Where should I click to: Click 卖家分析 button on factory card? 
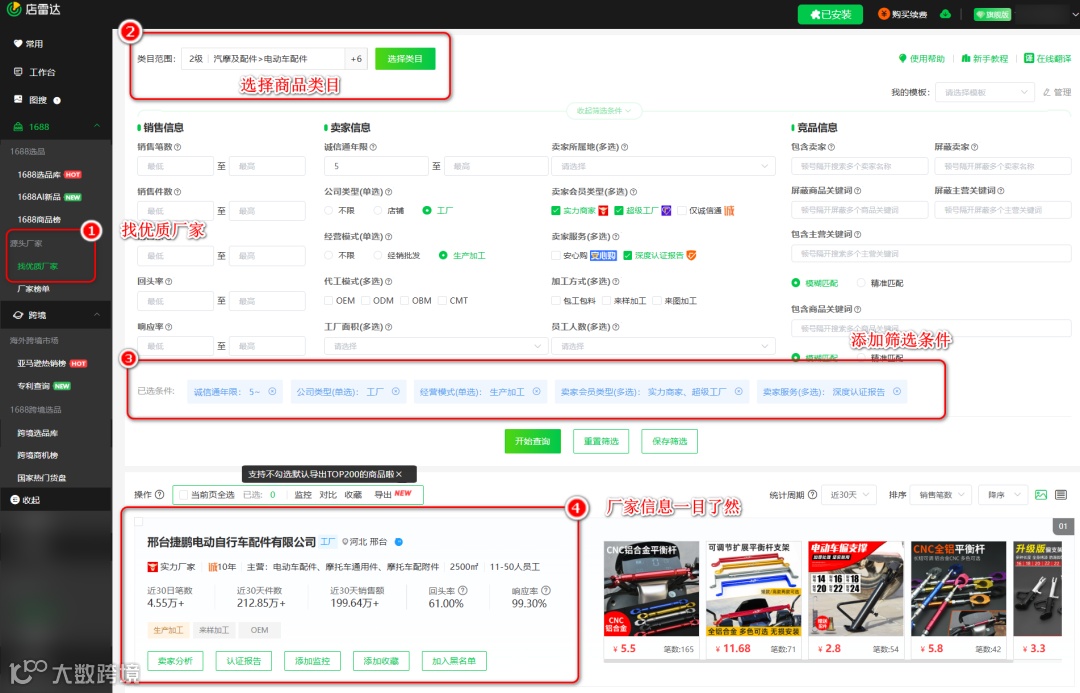(x=175, y=661)
